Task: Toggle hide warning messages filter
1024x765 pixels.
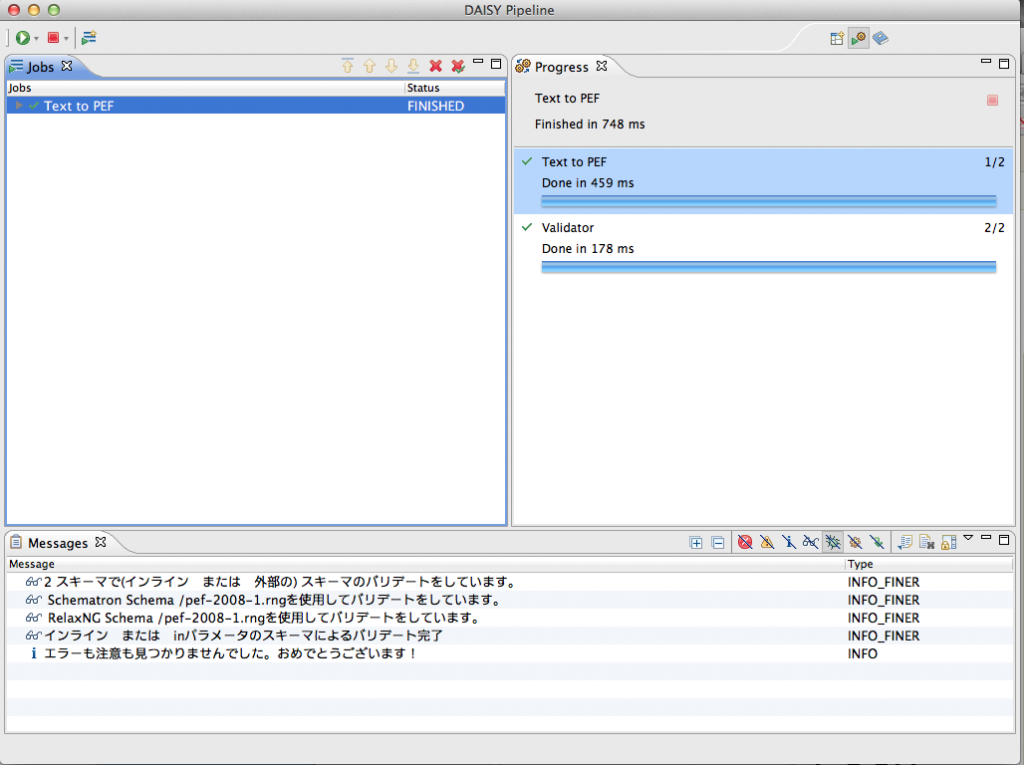Action: pos(767,542)
